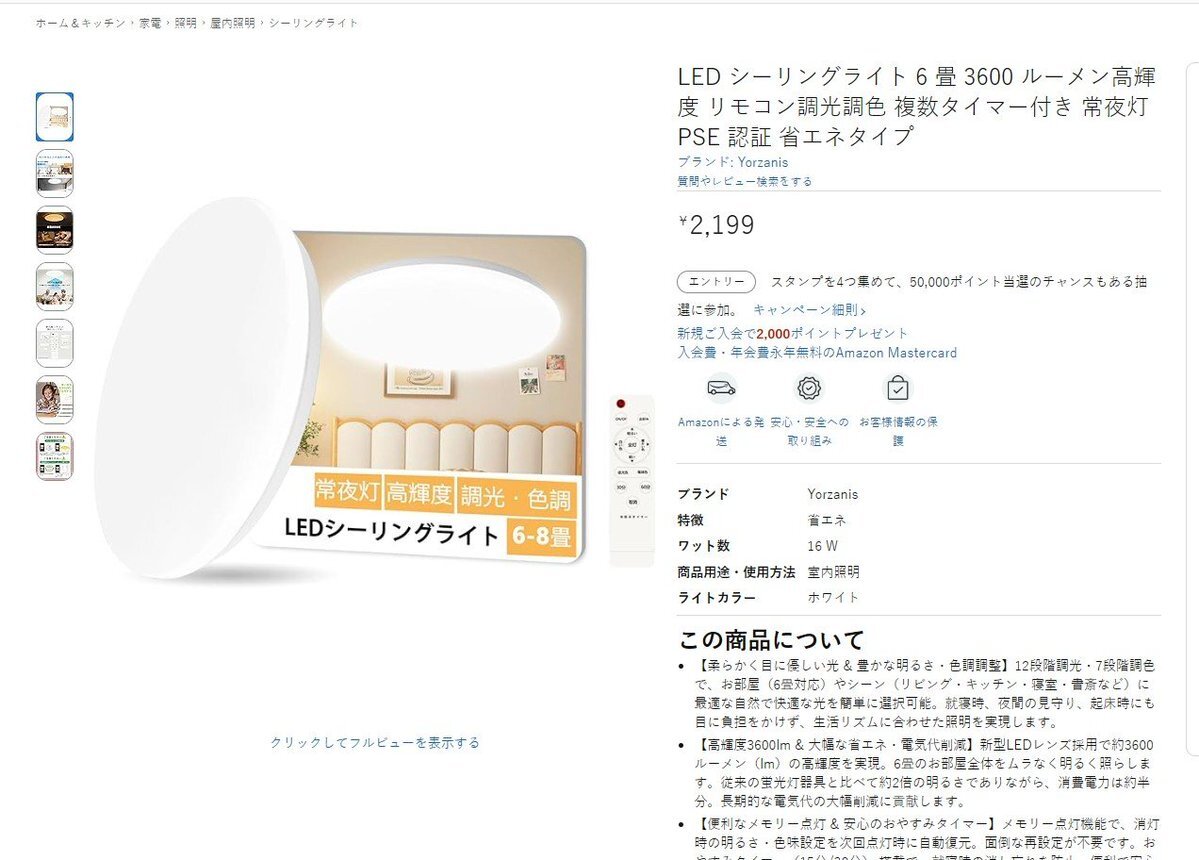Select the second product thumbnail image

coord(54,174)
